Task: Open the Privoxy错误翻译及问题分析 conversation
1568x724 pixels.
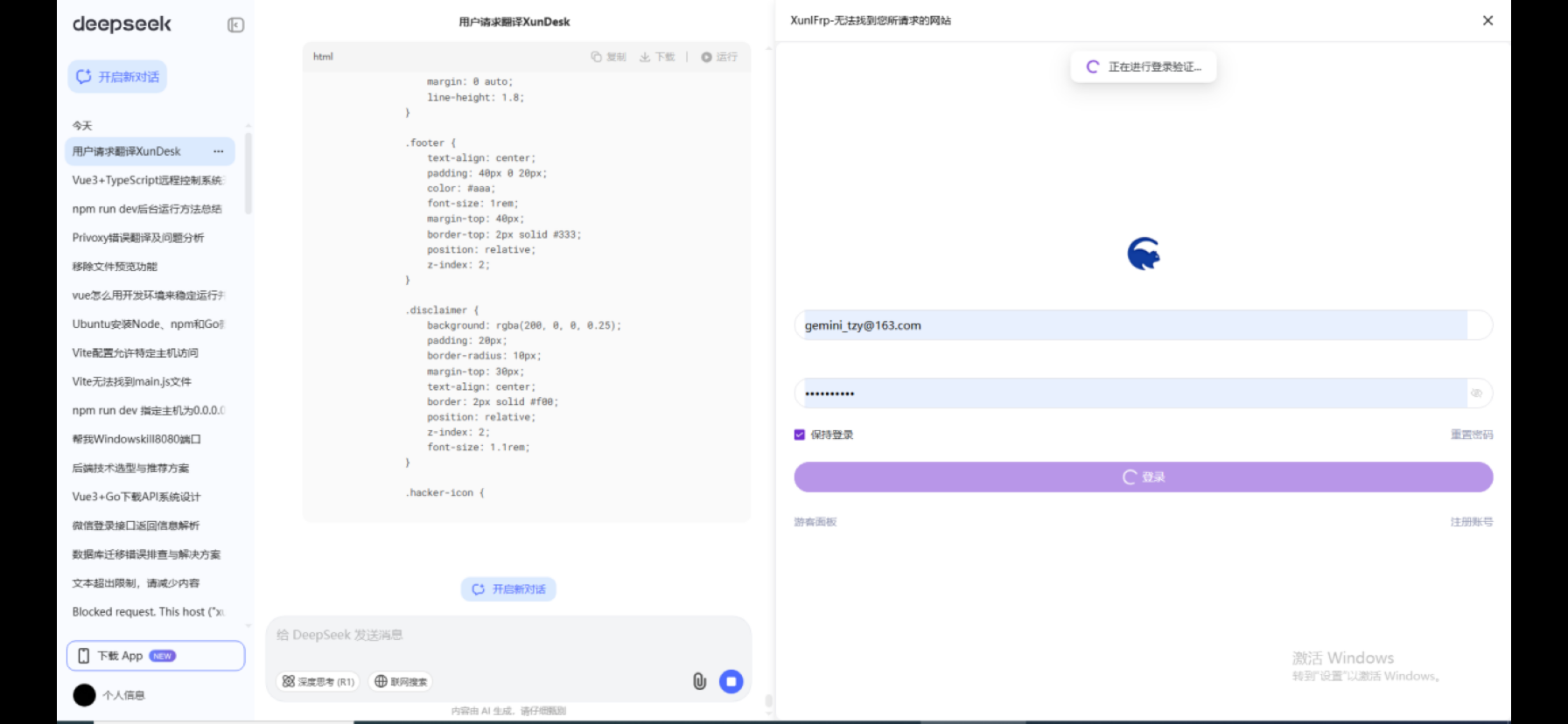Action: coord(138,238)
